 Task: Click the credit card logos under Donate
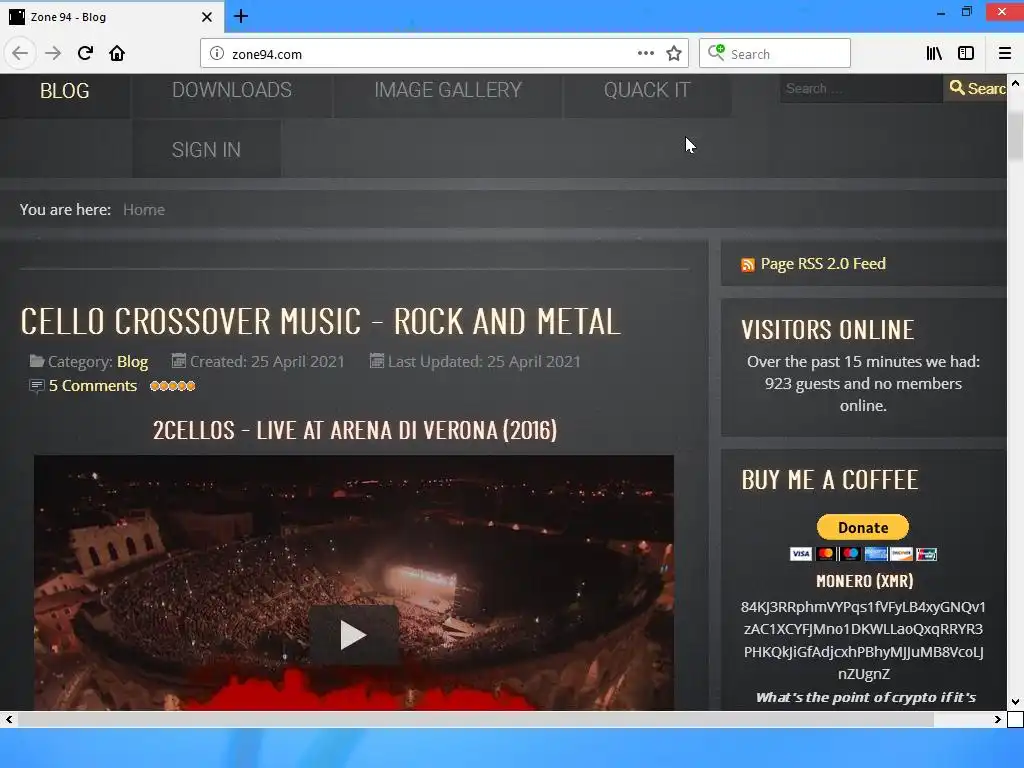point(863,554)
